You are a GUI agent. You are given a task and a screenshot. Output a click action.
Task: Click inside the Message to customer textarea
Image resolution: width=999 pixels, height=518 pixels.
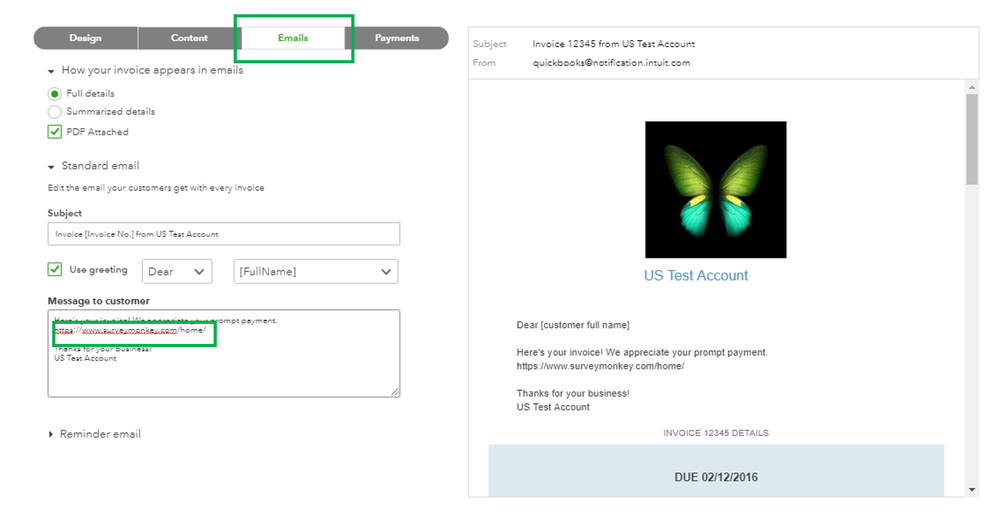tap(224, 354)
